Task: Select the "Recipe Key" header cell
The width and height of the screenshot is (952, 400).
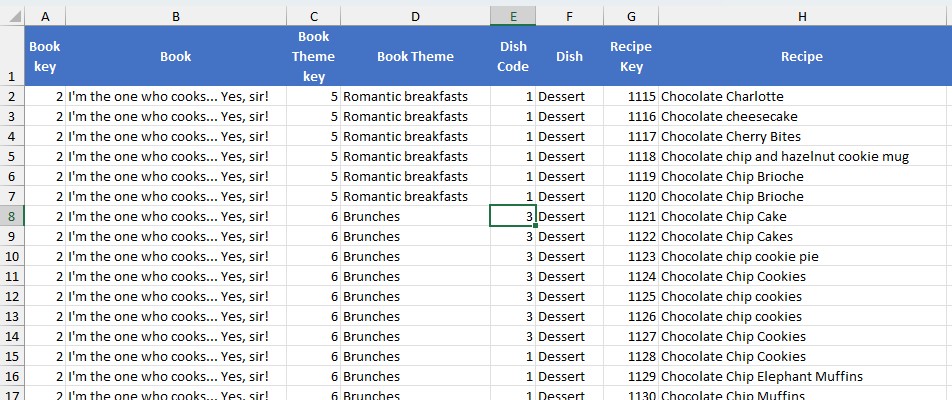Action: [631, 57]
